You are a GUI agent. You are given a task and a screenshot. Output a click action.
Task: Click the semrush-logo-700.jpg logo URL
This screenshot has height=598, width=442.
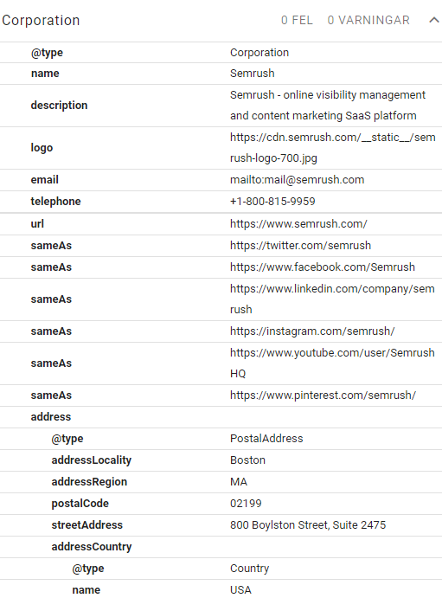[x=333, y=148]
